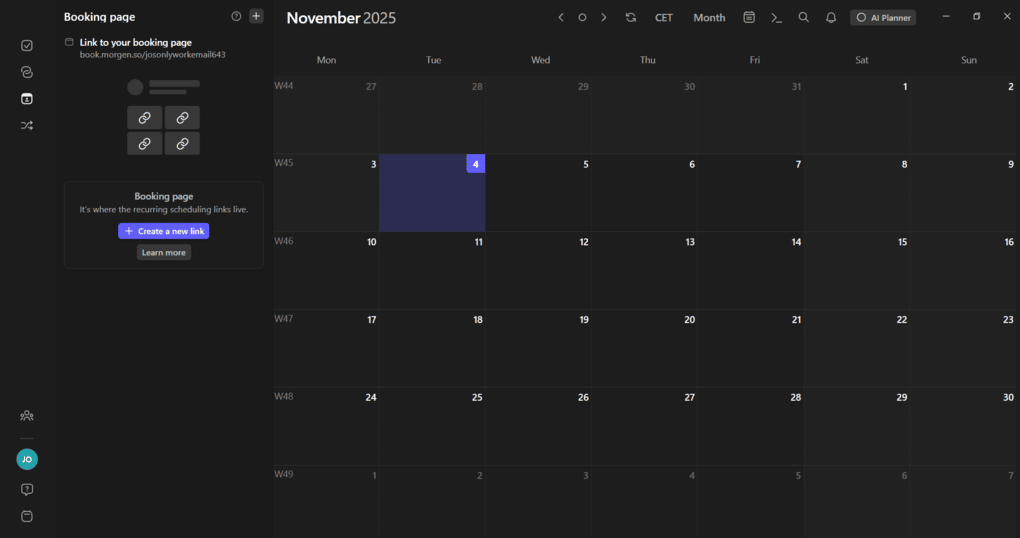
Task: Select the calendar view icon in sidebar
Action: pos(27,99)
